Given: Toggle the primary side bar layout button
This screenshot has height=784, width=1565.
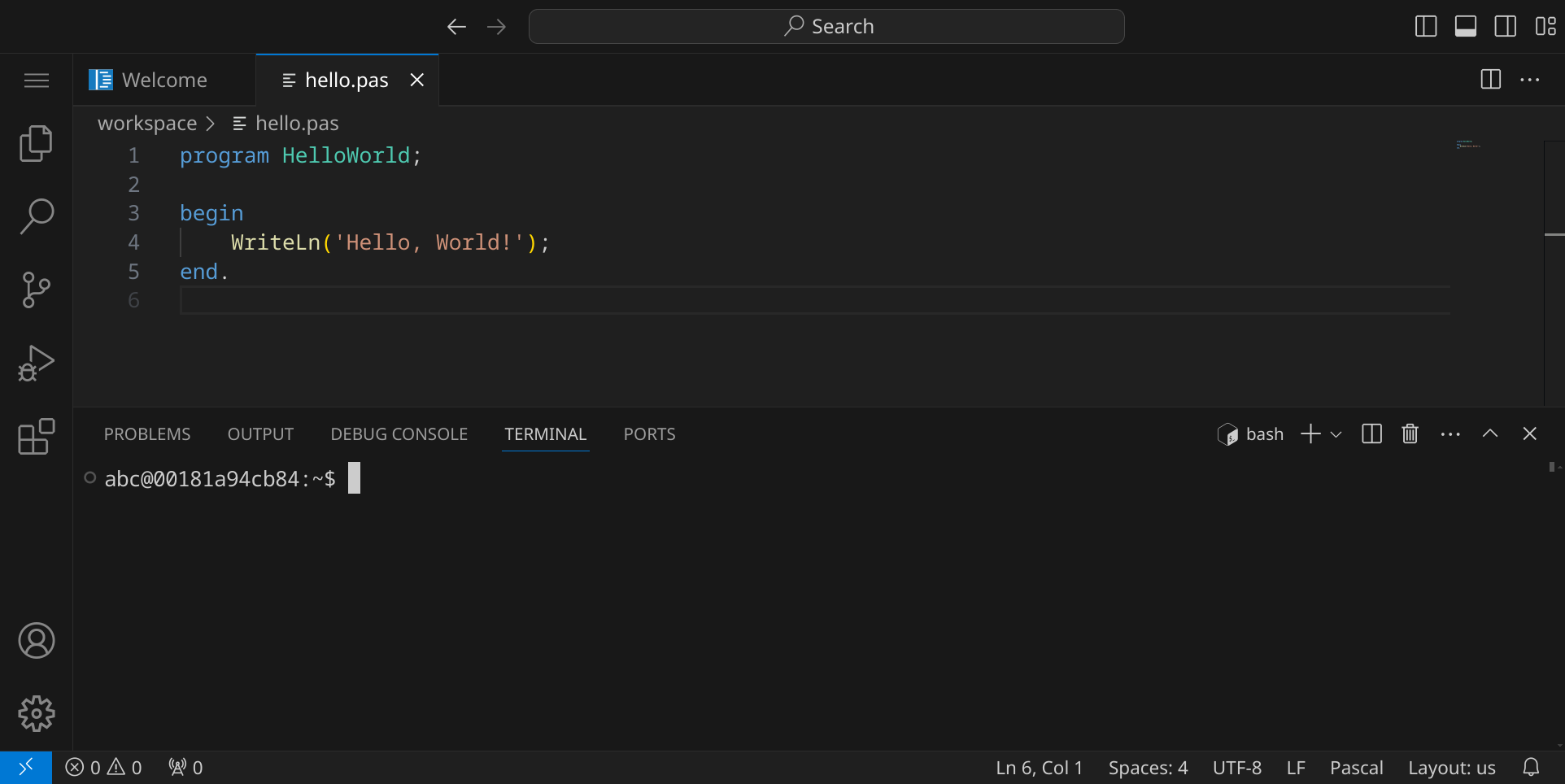Looking at the screenshot, I should tap(1426, 27).
